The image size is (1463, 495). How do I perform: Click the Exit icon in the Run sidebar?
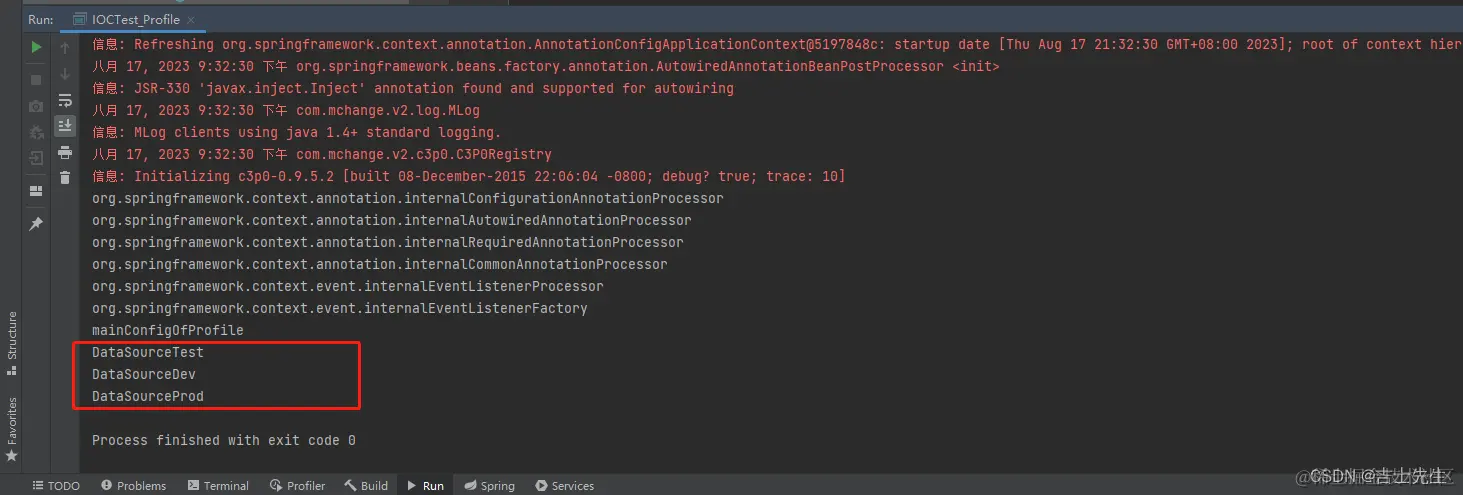(x=36, y=158)
